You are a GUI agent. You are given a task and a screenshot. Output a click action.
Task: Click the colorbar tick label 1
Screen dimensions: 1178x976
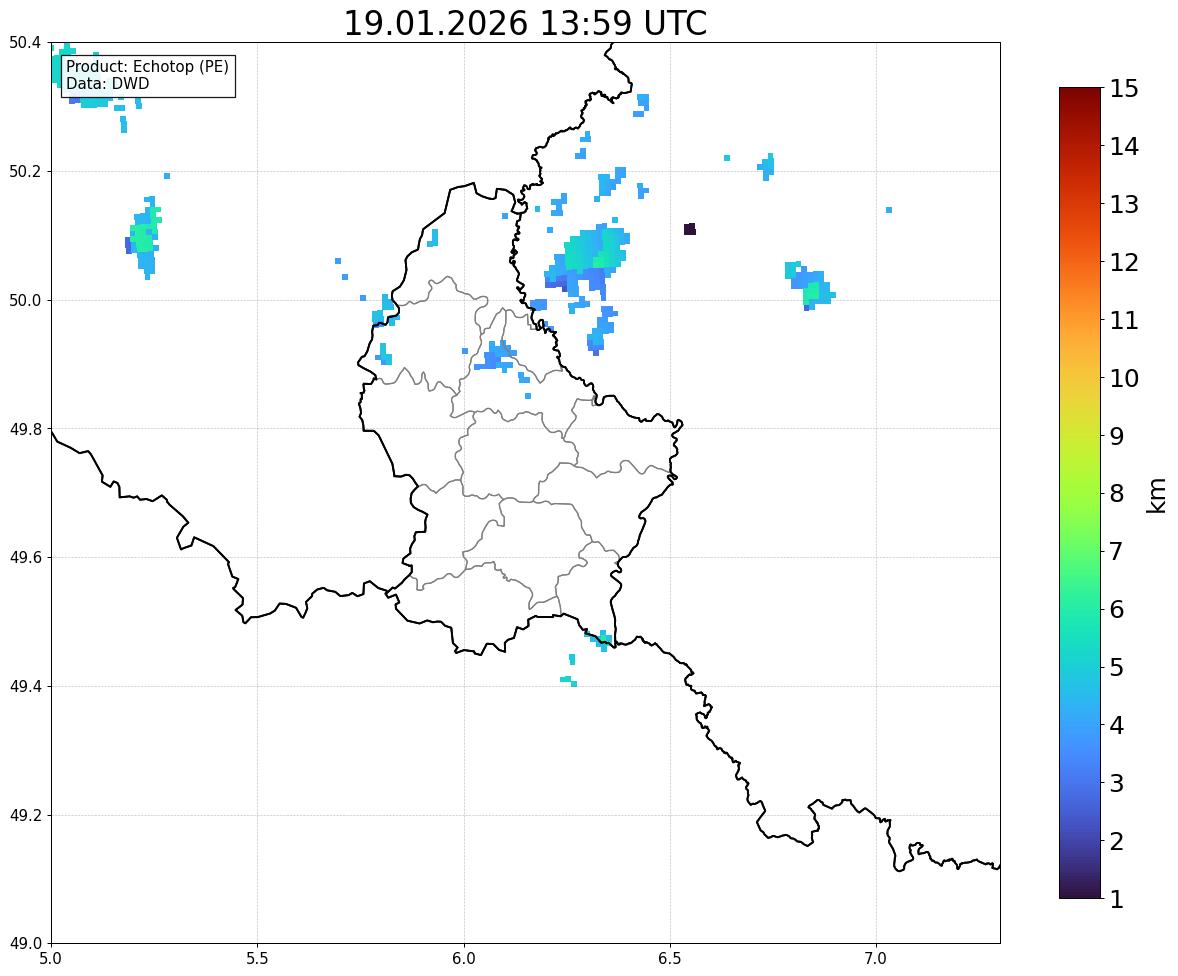(x=1117, y=899)
